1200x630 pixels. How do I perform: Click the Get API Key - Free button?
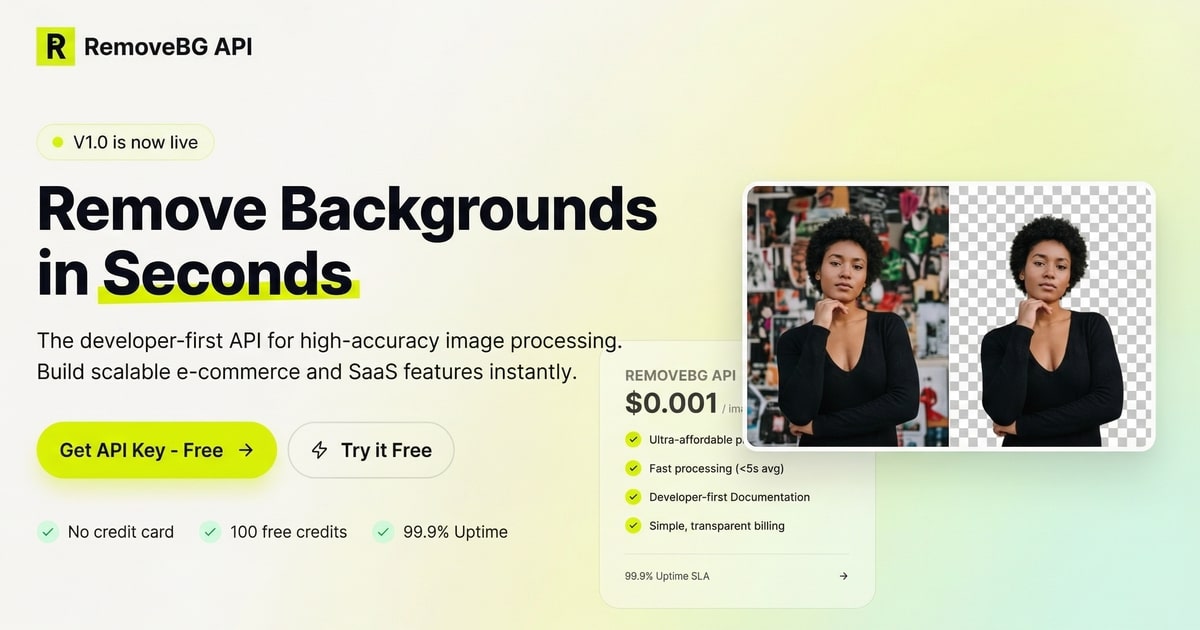pyautogui.click(x=156, y=450)
